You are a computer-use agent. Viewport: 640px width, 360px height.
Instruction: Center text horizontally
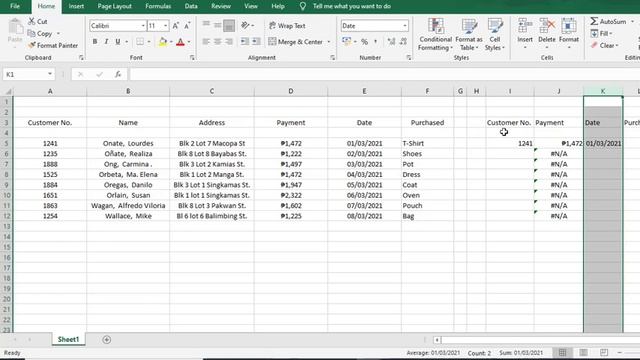(218, 42)
